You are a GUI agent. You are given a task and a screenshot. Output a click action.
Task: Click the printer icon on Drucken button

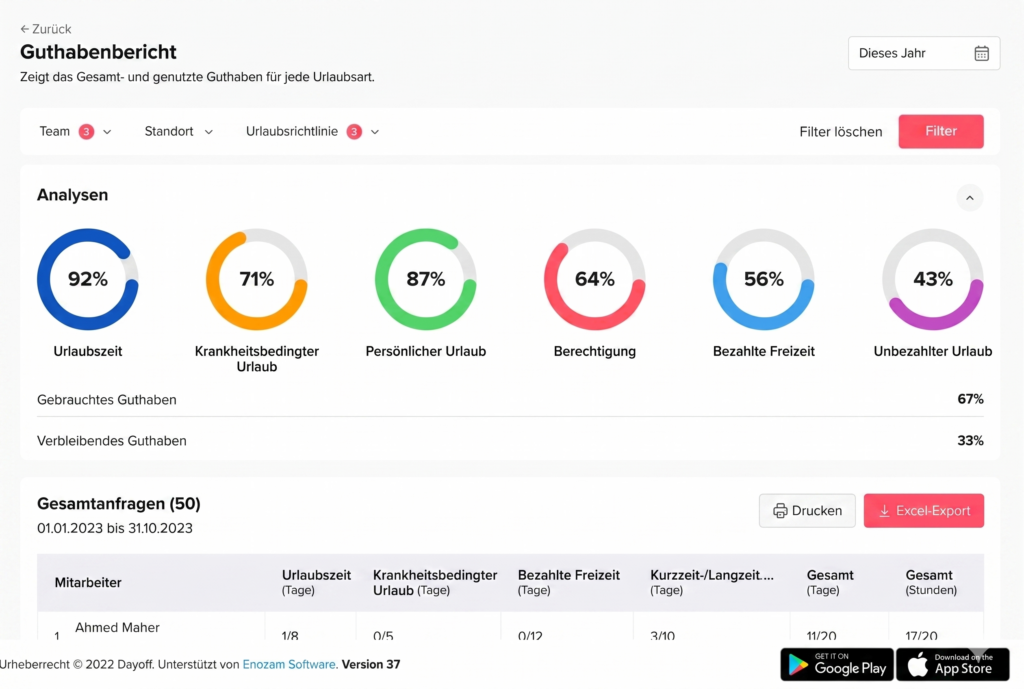[779, 511]
